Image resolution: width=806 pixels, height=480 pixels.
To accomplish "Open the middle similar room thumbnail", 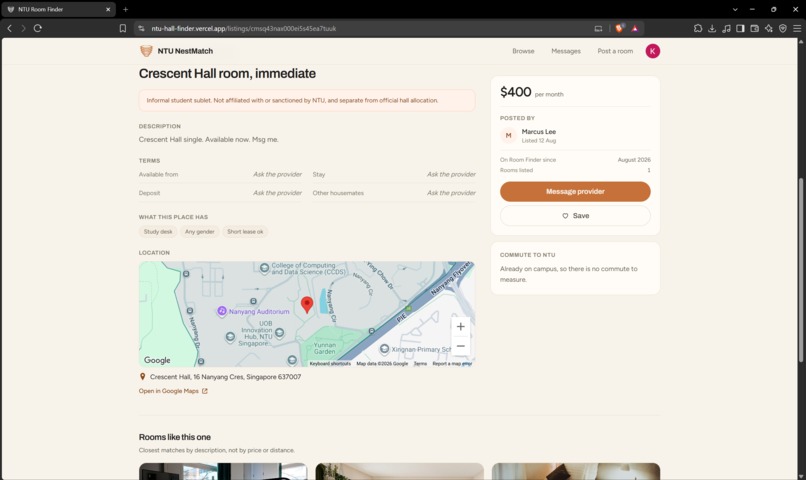I will tap(399, 471).
